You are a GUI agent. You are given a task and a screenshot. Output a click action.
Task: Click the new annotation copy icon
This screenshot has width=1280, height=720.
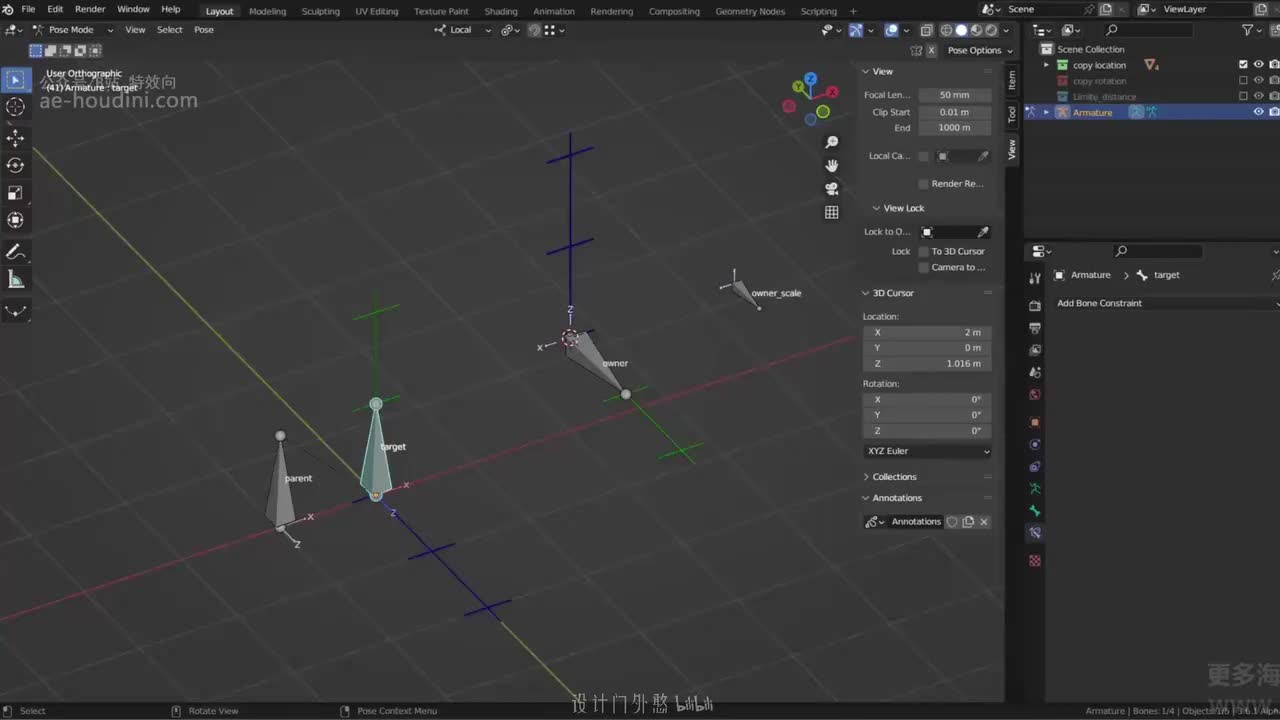point(968,522)
